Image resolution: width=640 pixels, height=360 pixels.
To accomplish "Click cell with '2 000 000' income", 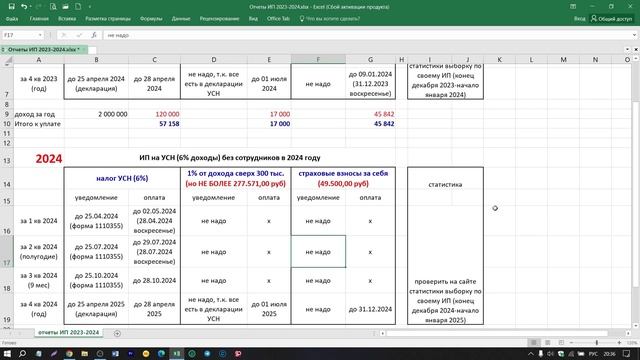I will tap(96, 114).
